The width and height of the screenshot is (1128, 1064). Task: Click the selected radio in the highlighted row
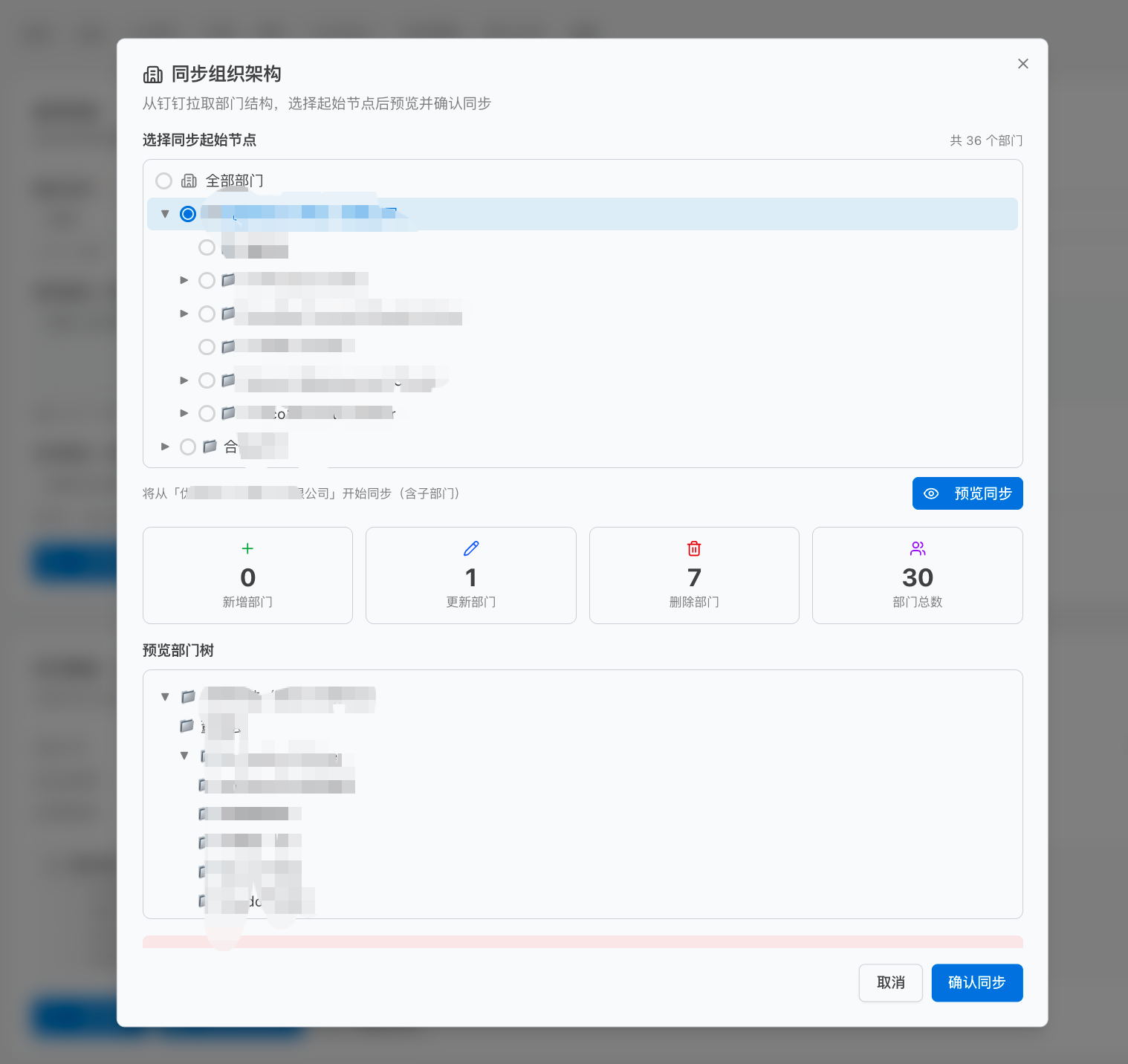(x=188, y=214)
